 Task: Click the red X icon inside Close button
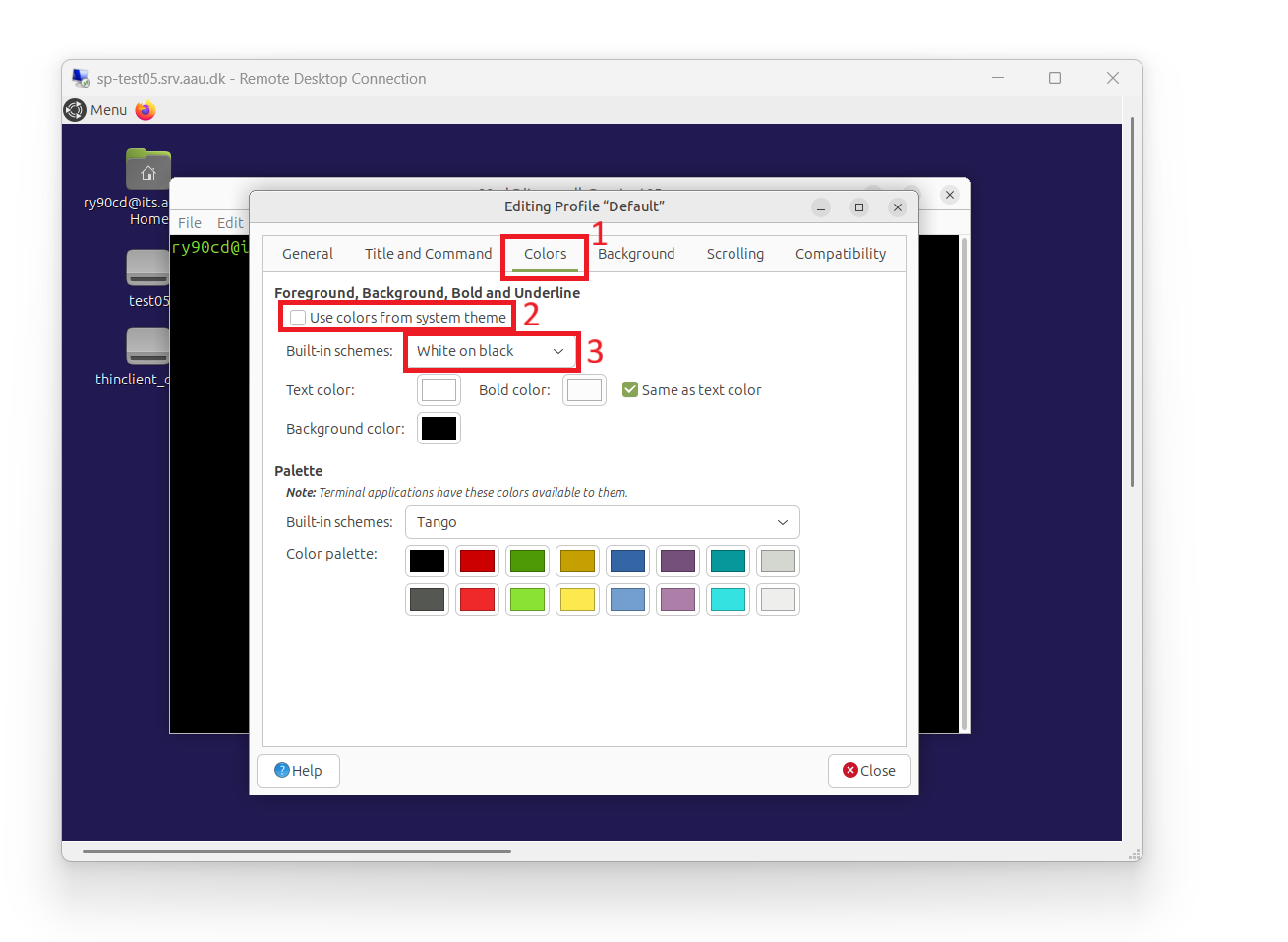point(849,770)
